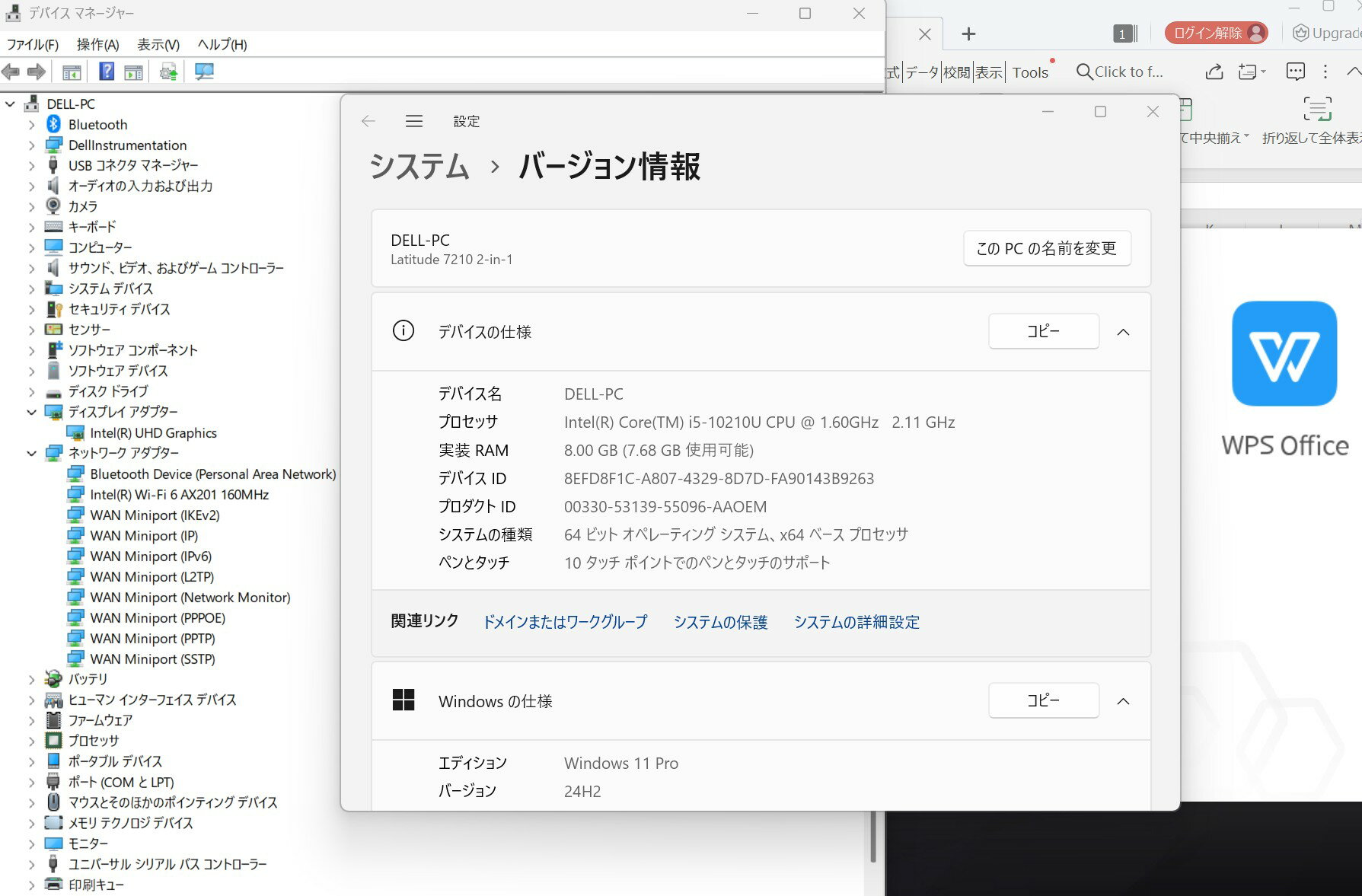Open the 表示(V) menu in Device Manager
This screenshot has height=896, width=1362.
point(158,44)
